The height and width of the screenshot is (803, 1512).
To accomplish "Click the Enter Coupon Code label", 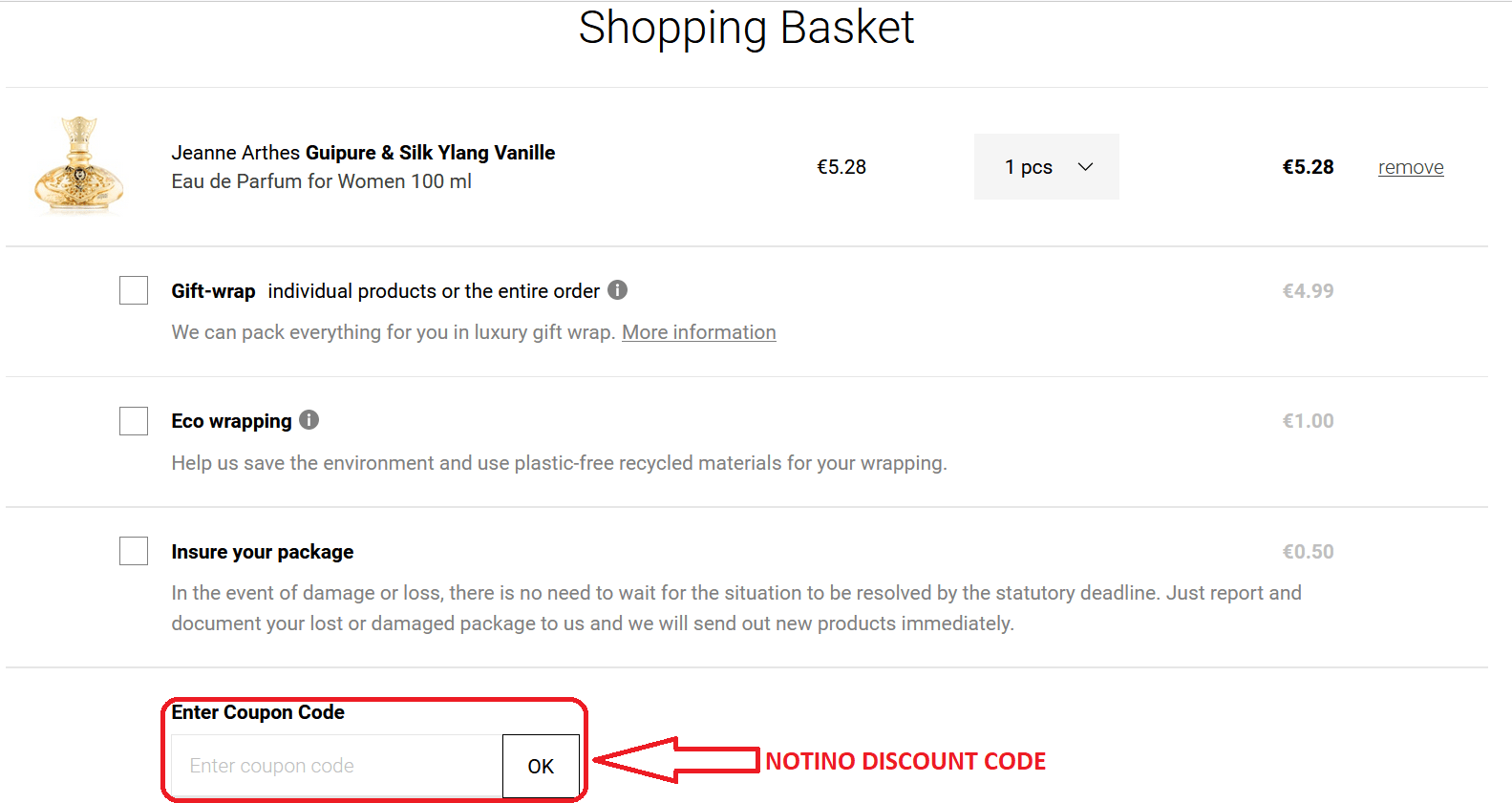I will pos(257,711).
